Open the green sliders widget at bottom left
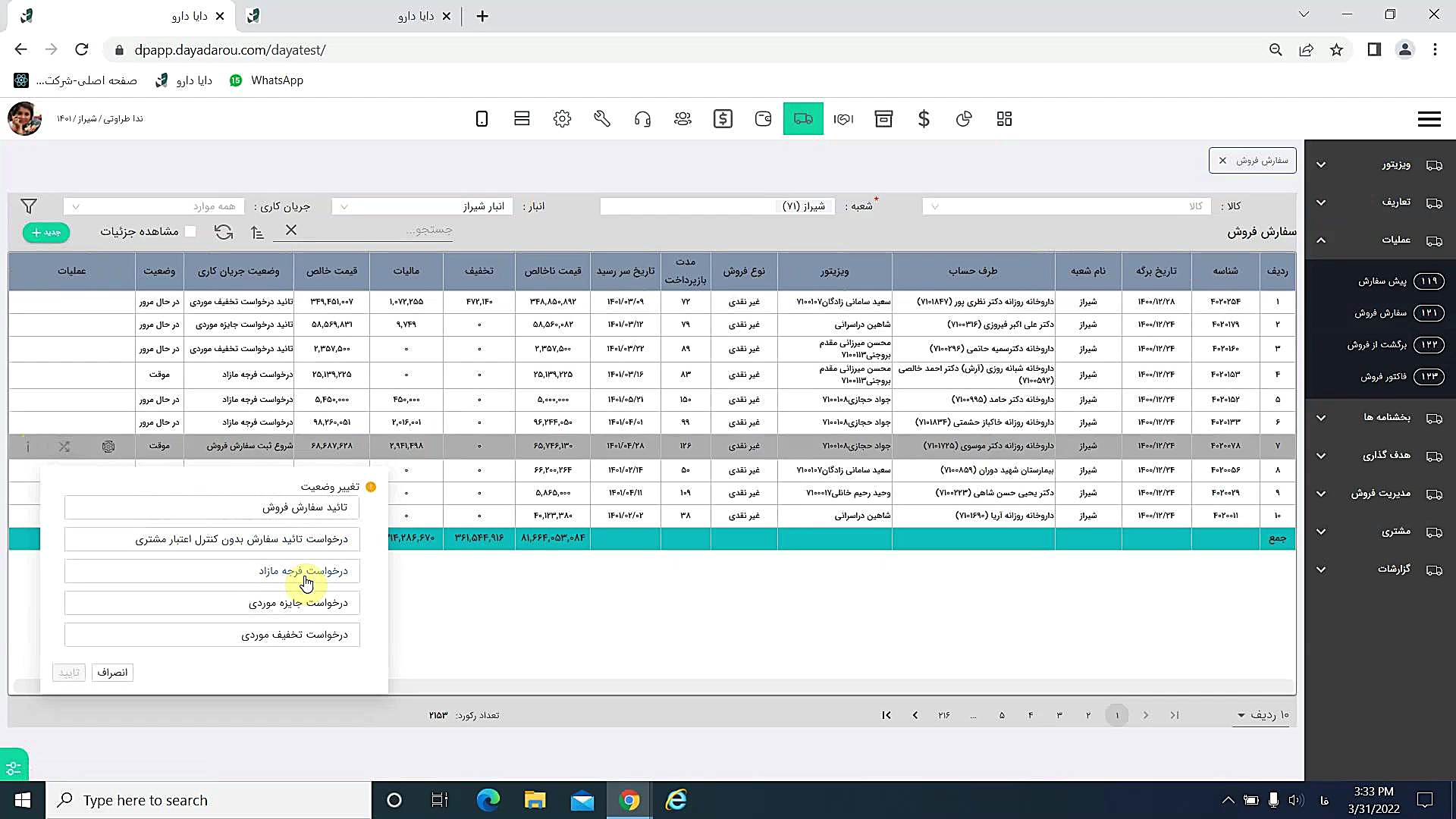Viewport: 1456px width, 819px height. (14, 765)
